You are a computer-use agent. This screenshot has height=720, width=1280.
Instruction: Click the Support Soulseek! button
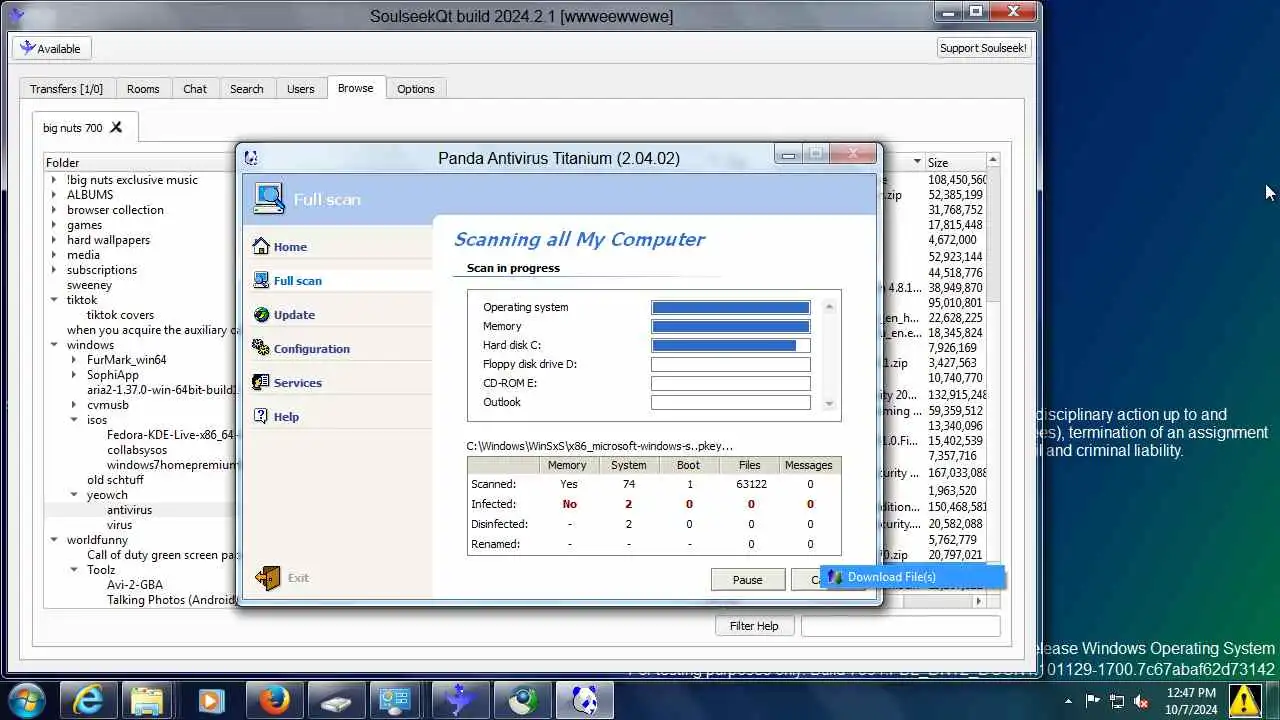[984, 48]
